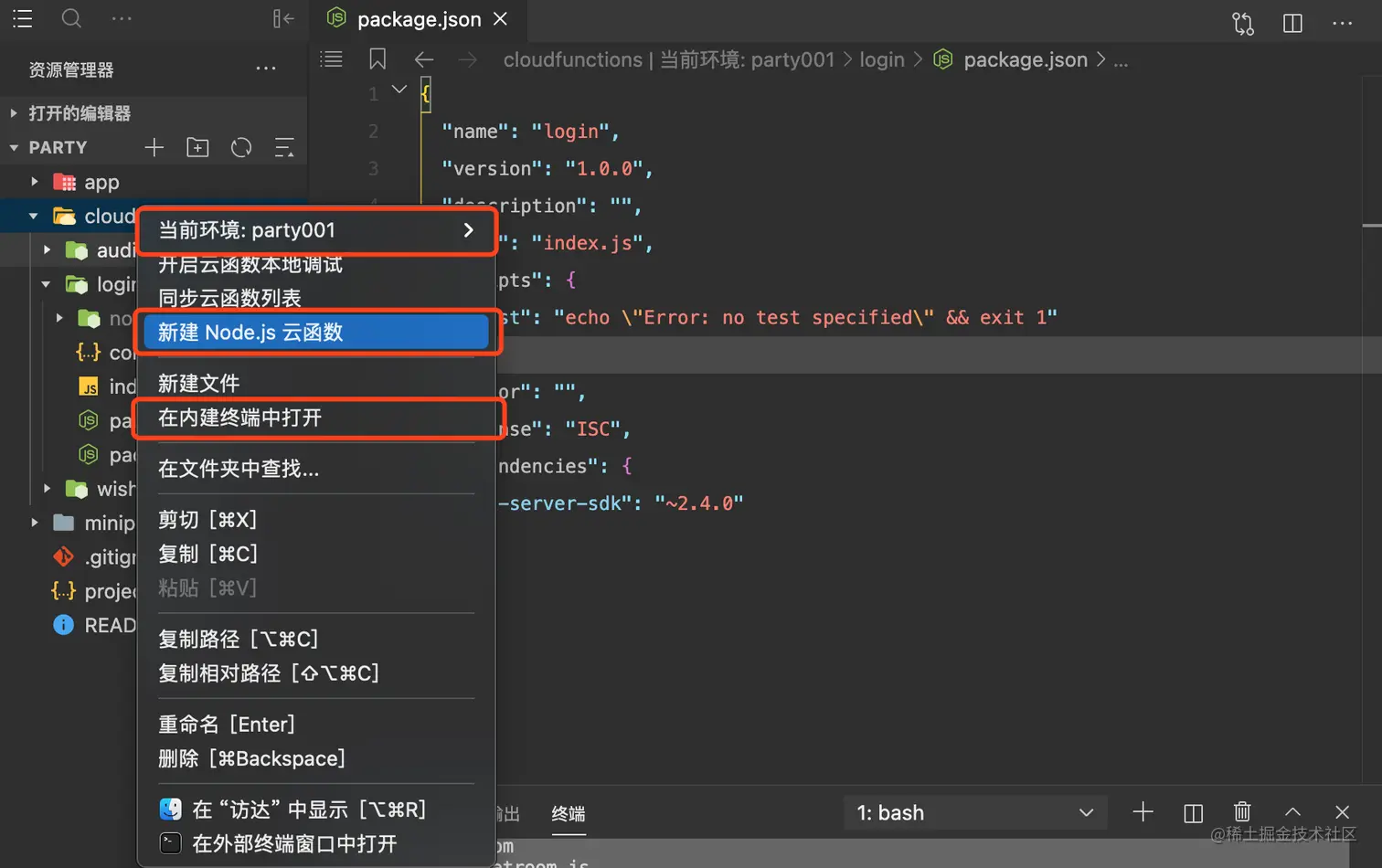Click the bookmark icon in the editor toolbar

(377, 59)
